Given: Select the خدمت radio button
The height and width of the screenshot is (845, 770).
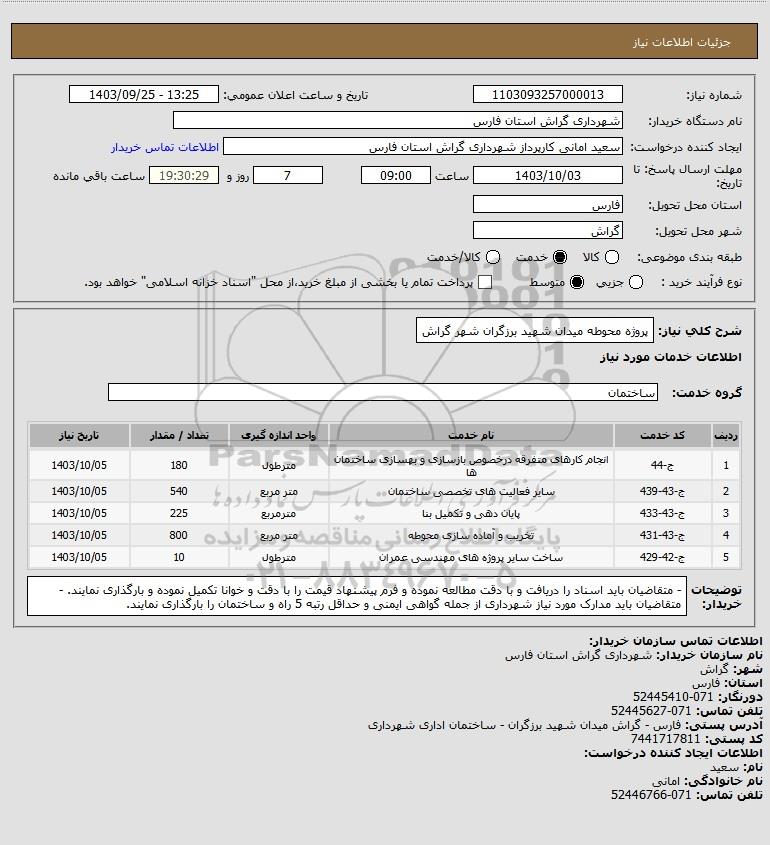Looking at the screenshot, I should pyautogui.click(x=560, y=258).
